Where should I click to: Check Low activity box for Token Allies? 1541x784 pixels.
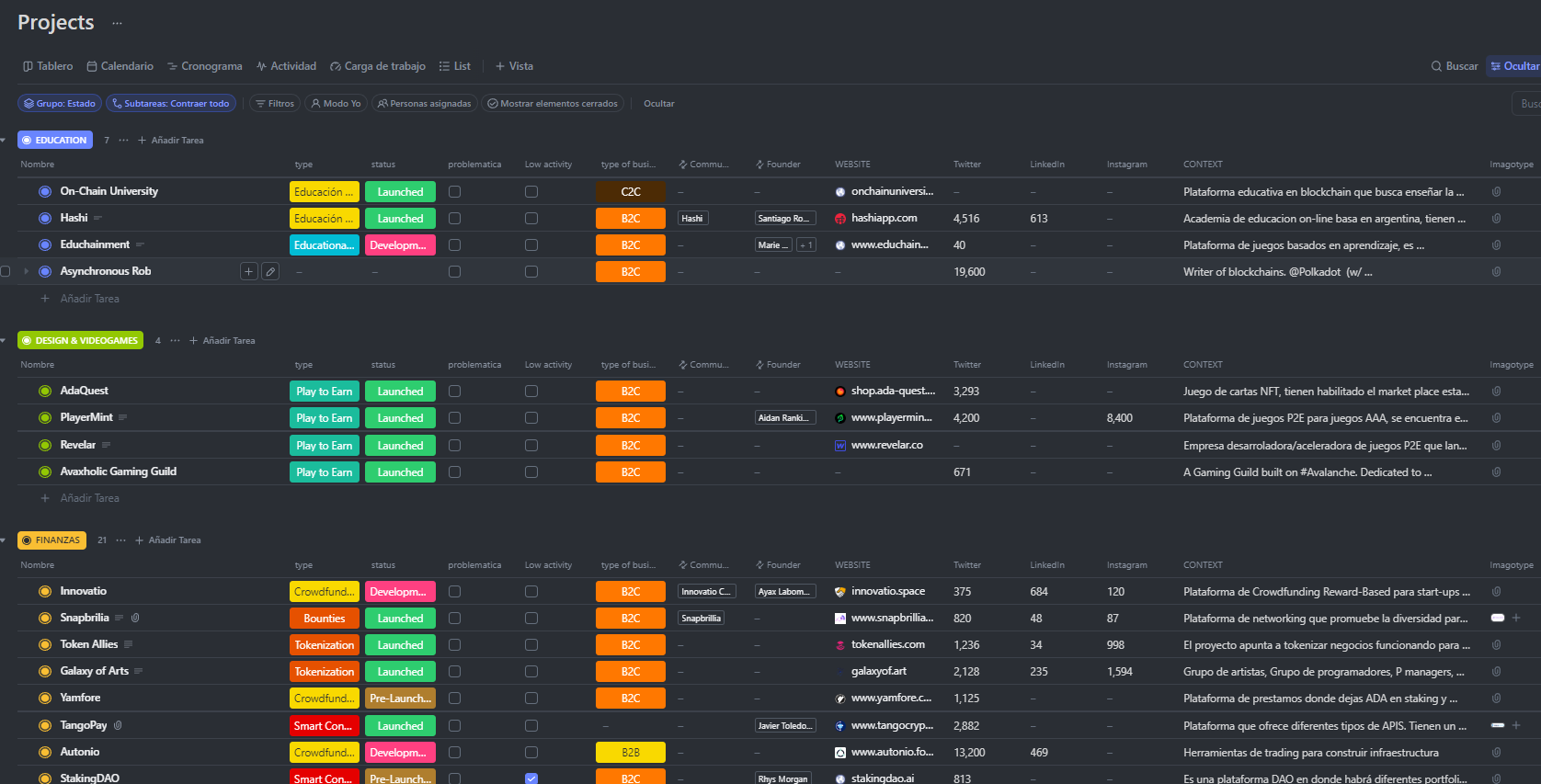531,645
